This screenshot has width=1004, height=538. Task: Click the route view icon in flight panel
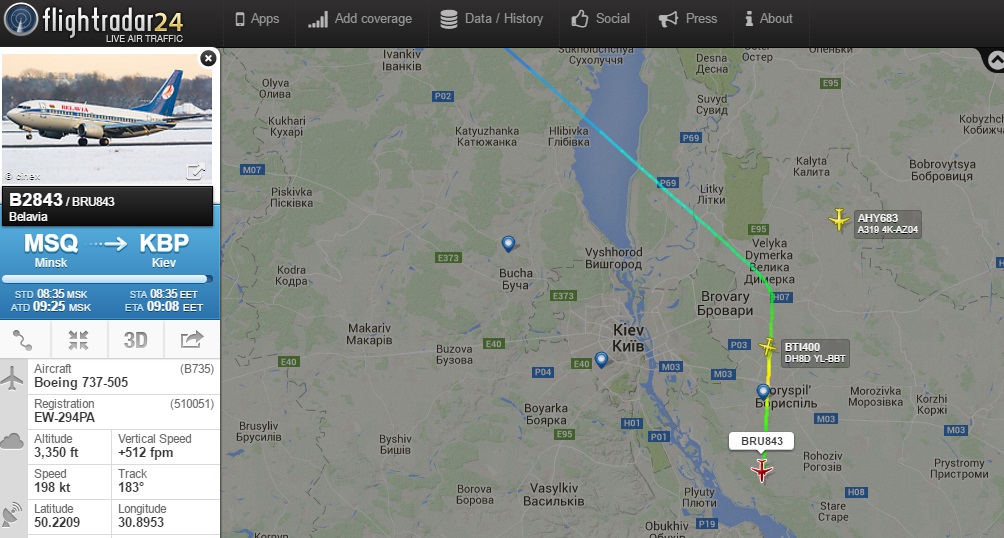point(23,340)
